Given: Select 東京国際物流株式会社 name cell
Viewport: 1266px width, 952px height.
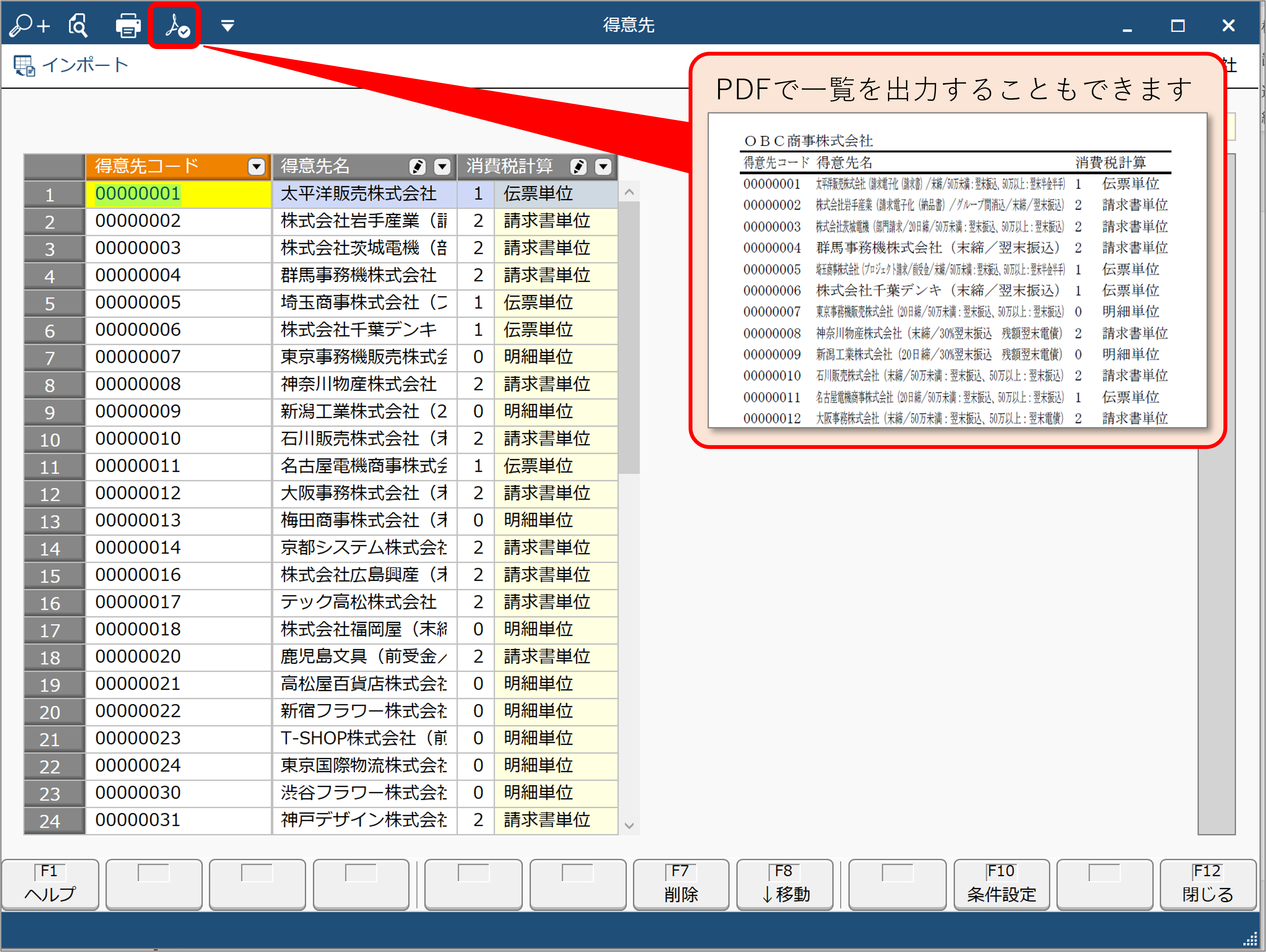Looking at the screenshot, I should [364, 766].
